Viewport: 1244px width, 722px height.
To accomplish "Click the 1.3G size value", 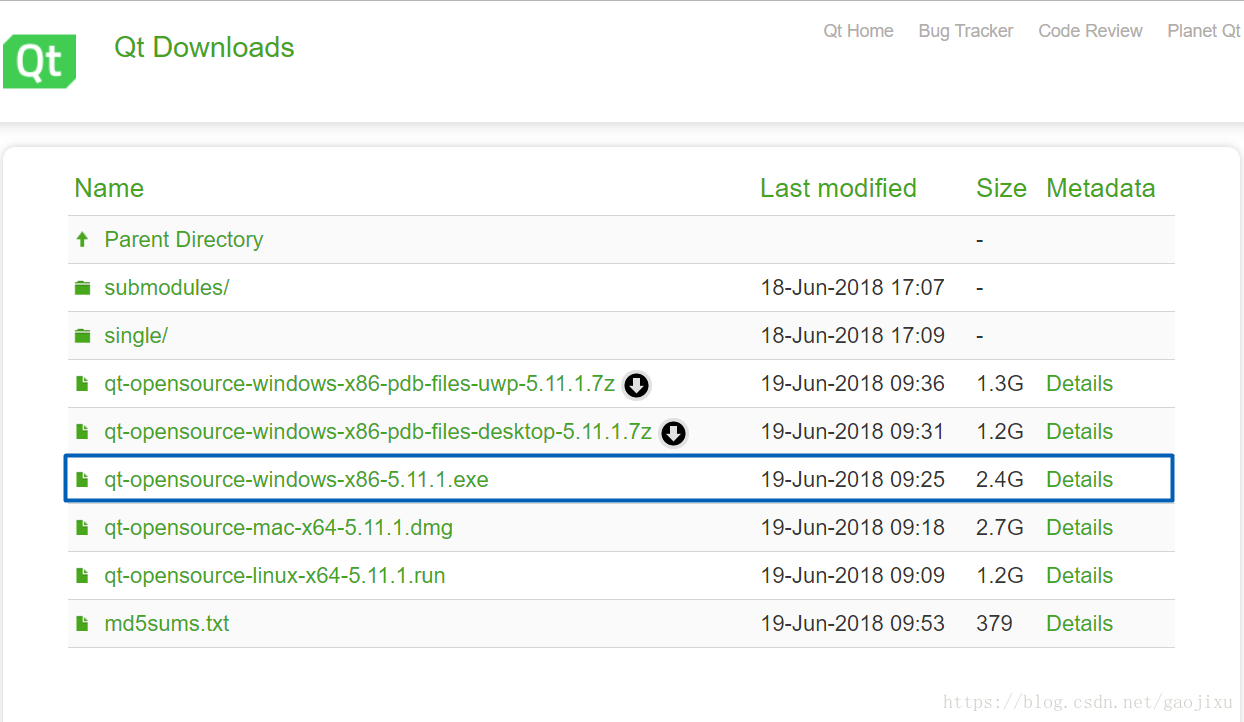I will (1000, 384).
